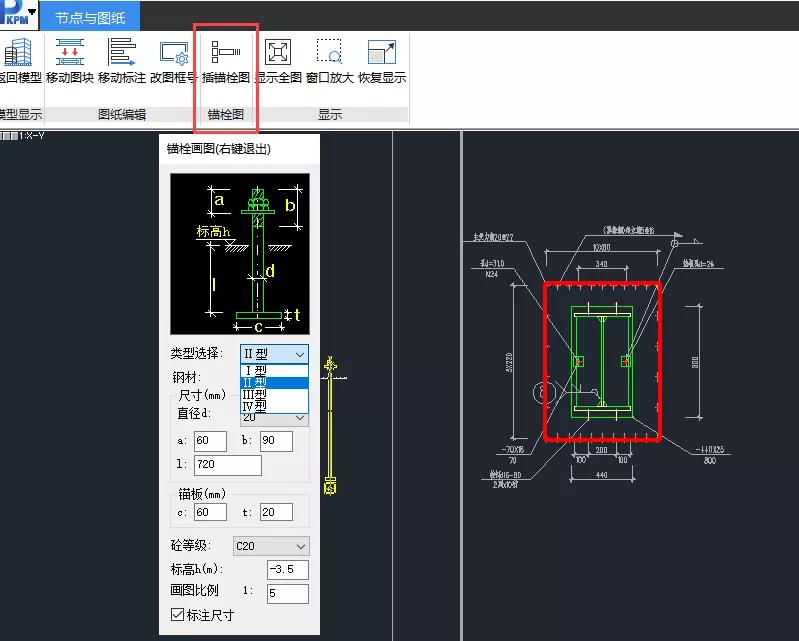The width and height of the screenshot is (799, 641).
Task: Toggle the 标注尺寸 checkbox
Action: pyautogui.click(x=177, y=615)
